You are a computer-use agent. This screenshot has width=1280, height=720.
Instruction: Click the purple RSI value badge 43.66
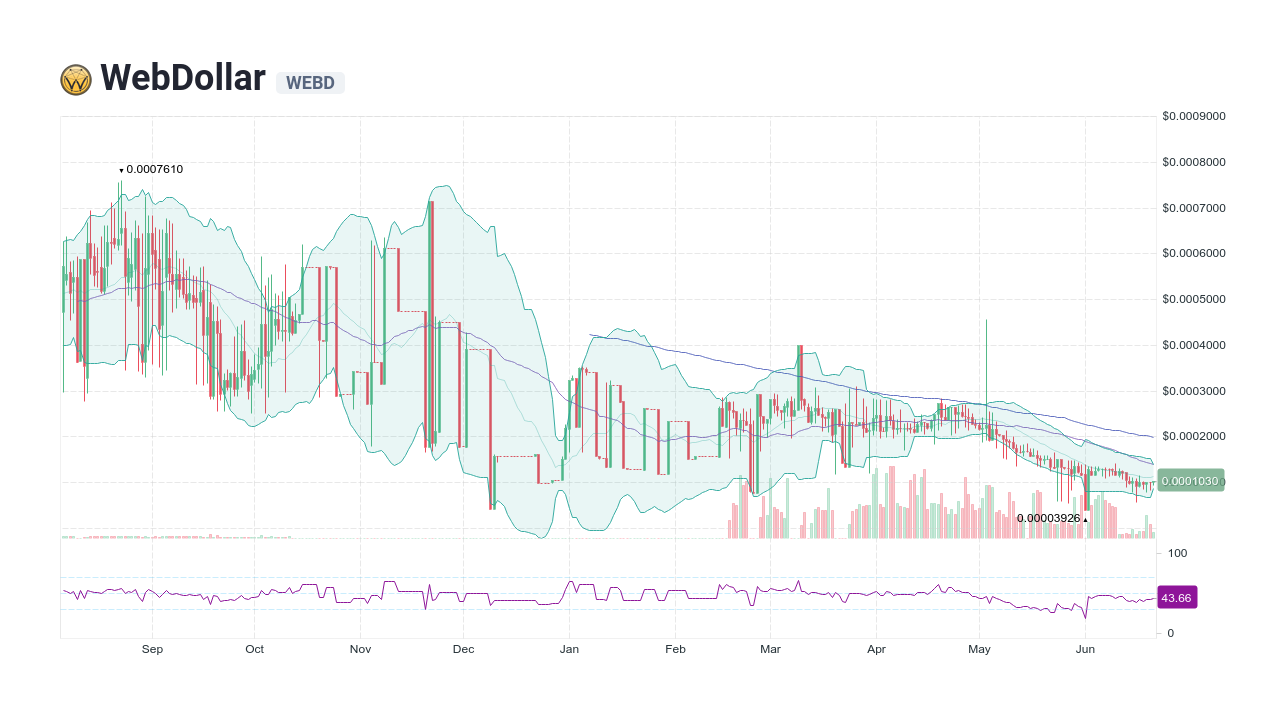[1176, 597]
